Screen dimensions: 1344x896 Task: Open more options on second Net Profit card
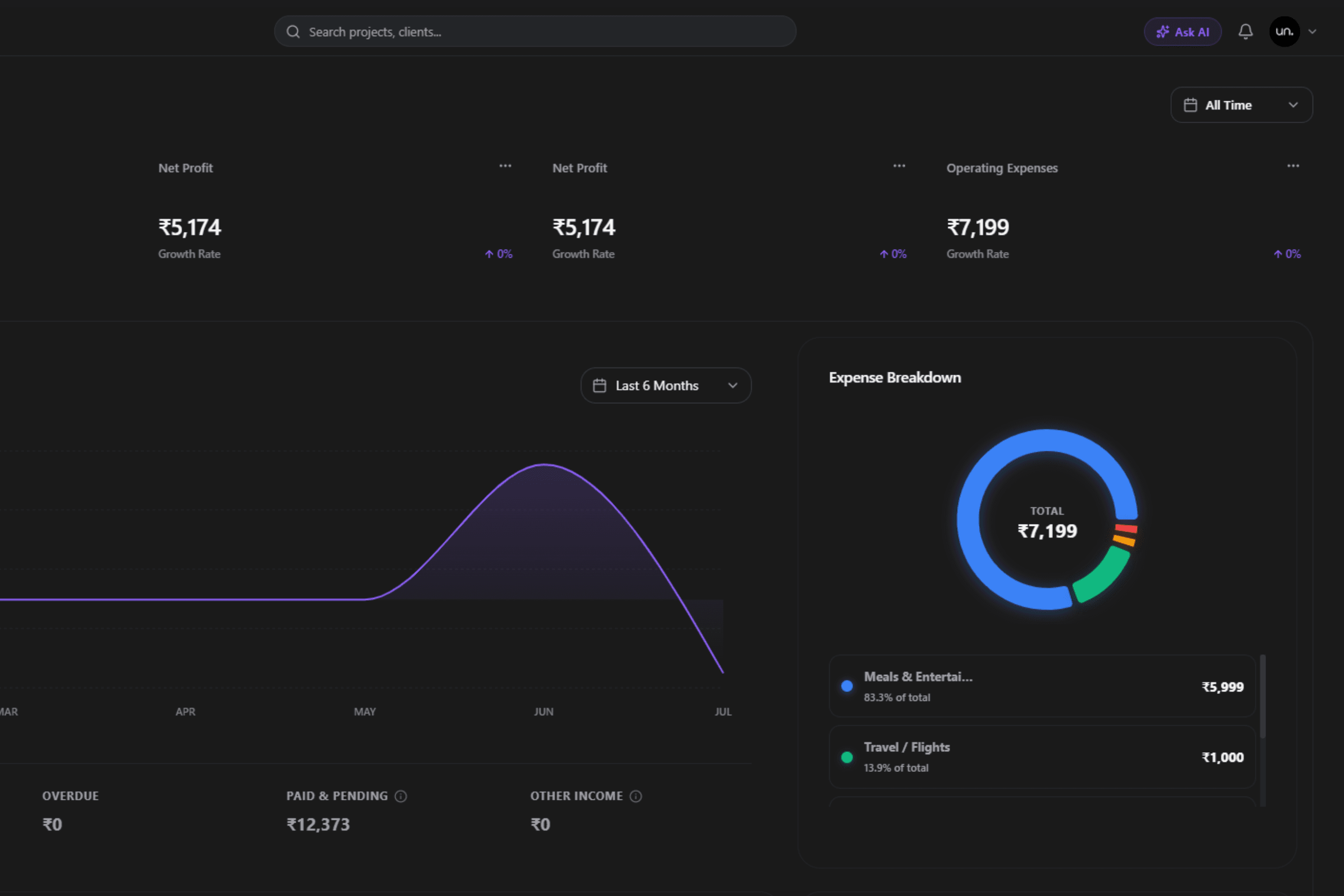[899, 166]
